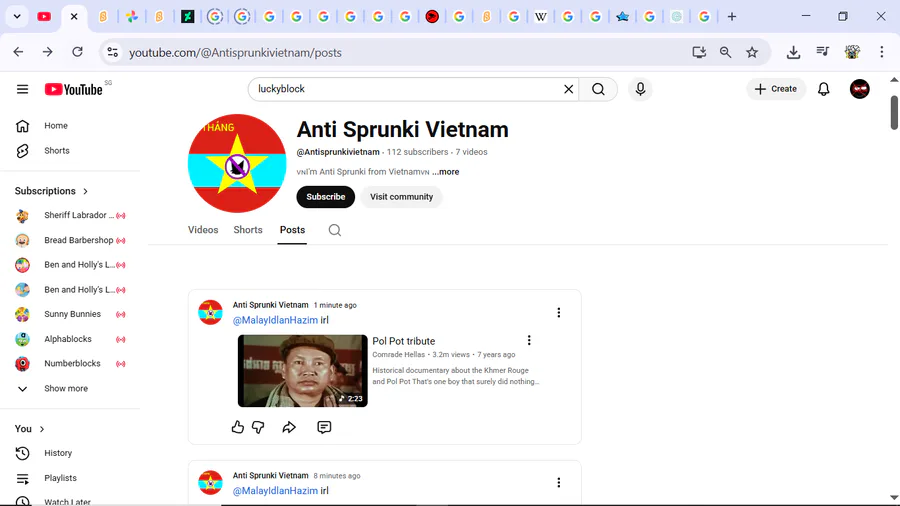The image size is (900, 506).
Task: Open the options menu of the 1 minute ago post
Action: (558, 313)
